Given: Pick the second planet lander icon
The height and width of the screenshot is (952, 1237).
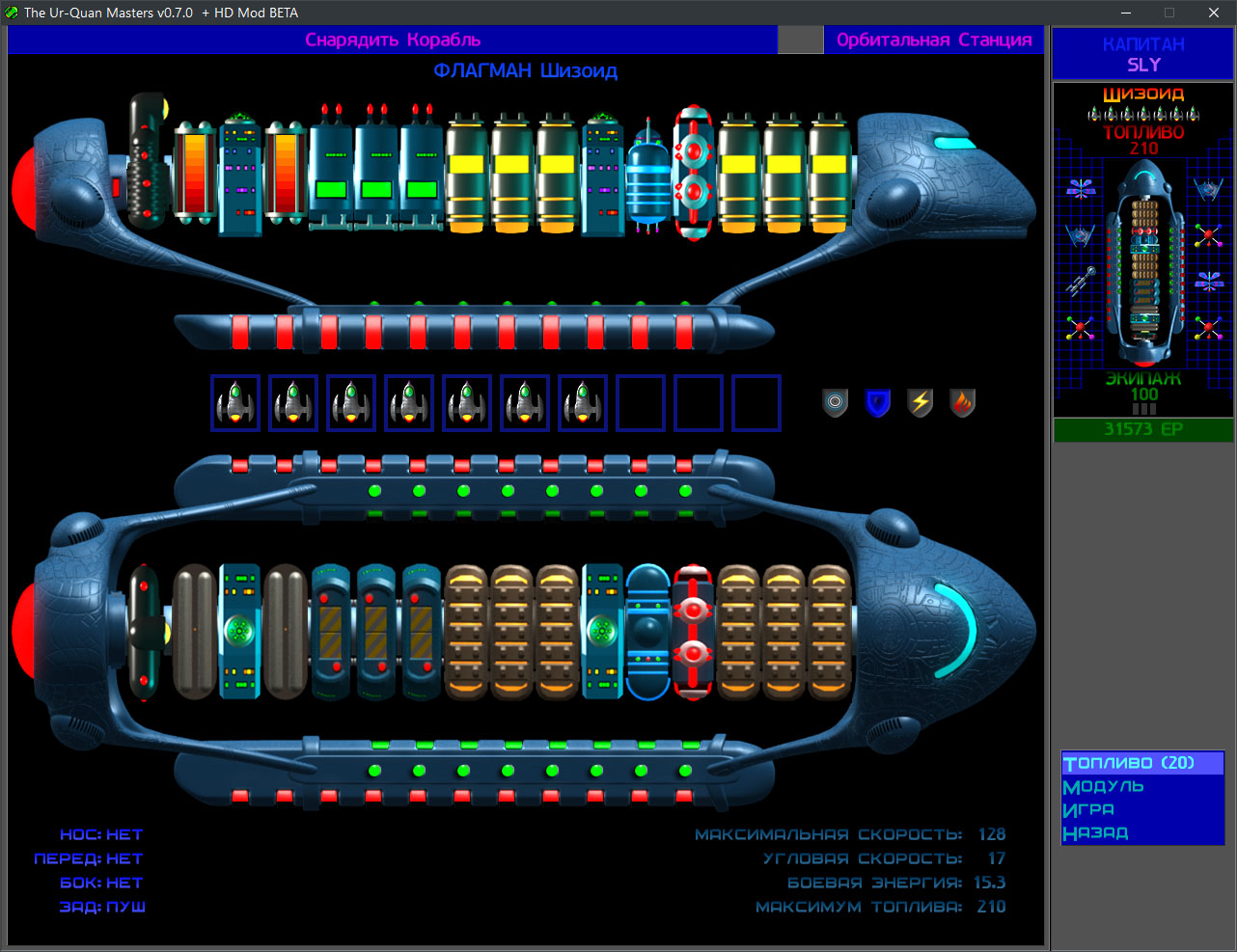Looking at the screenshot, I should pos(293,402).
